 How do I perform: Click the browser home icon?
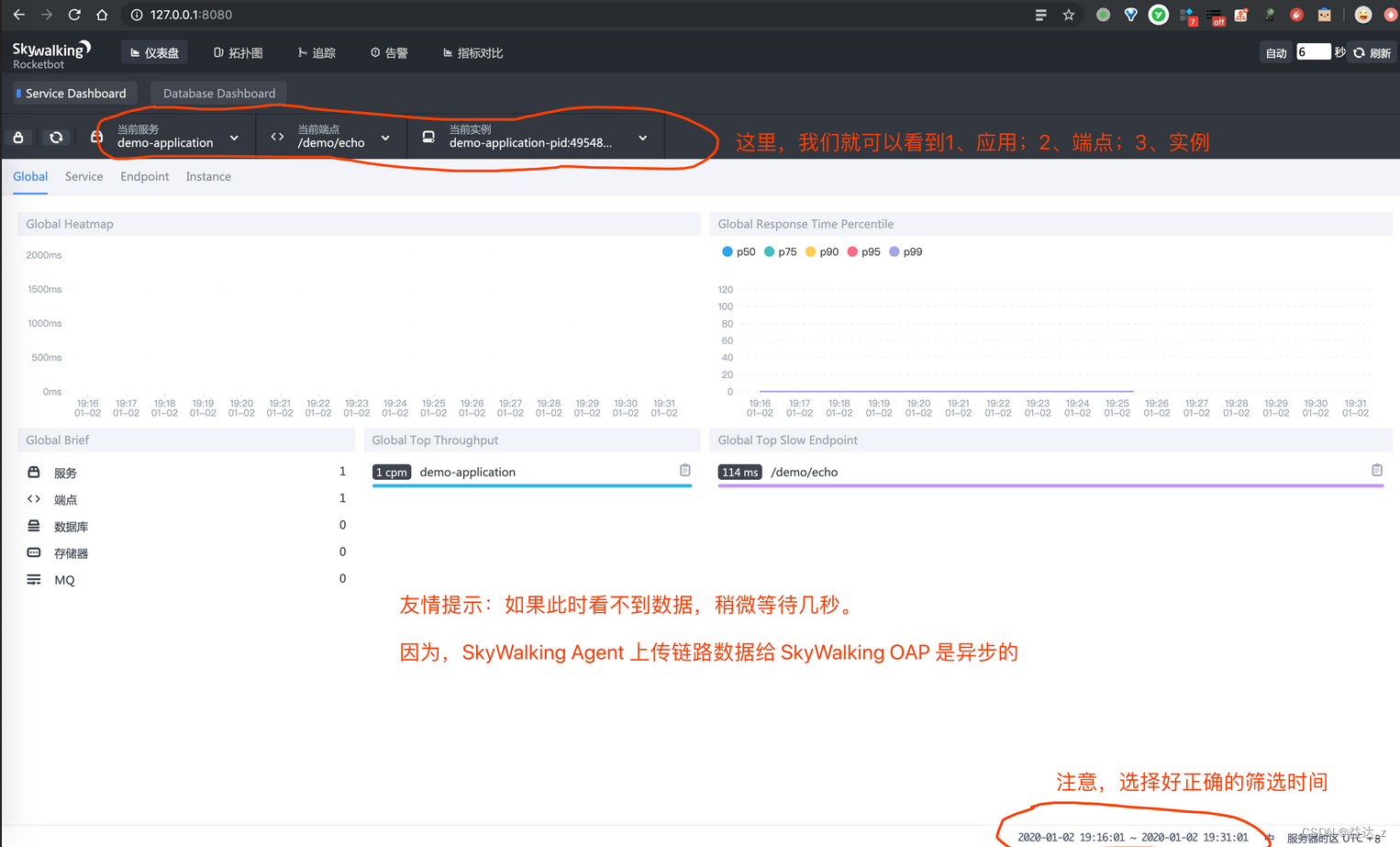tap(102, 15)
